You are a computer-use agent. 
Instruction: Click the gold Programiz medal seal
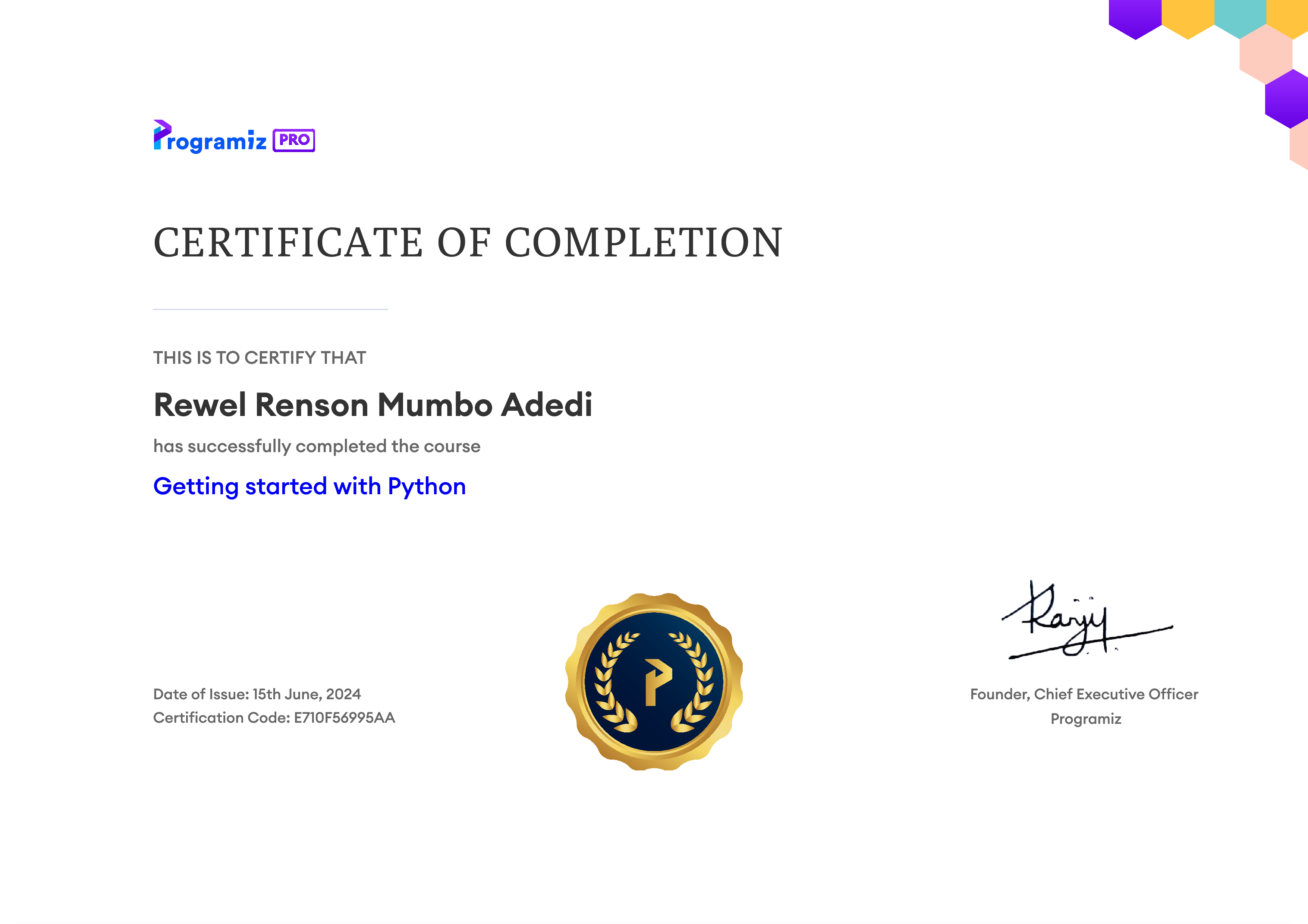654,681
